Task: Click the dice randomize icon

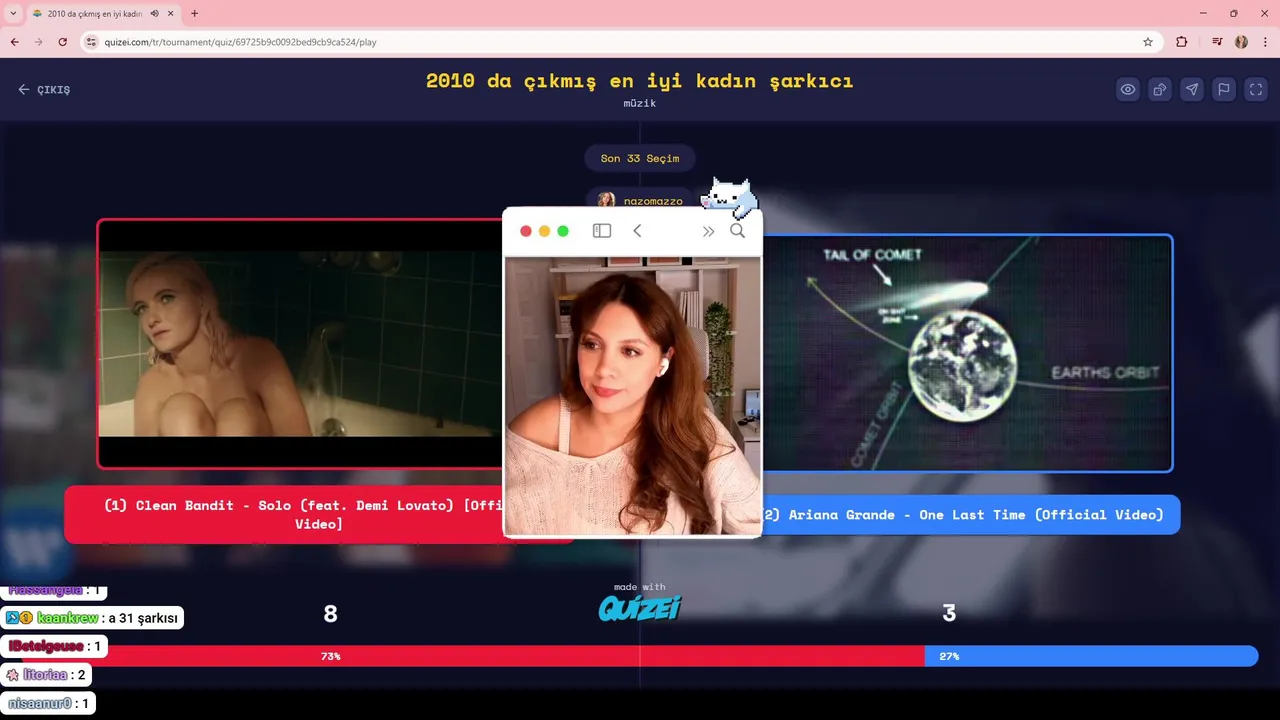Action: pyautogui.click(x=1160, y=89)
